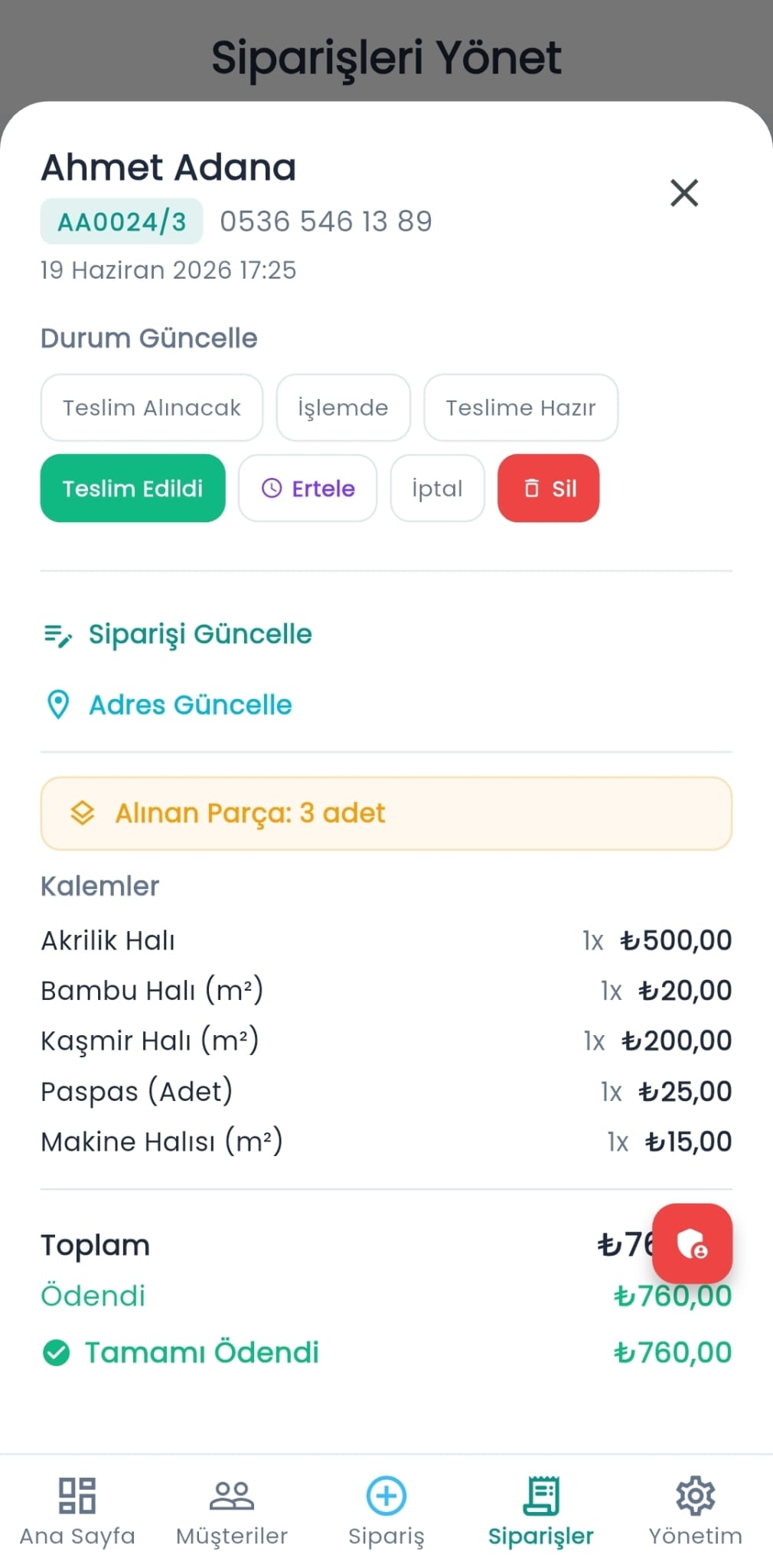Set status to Teslim Alınacak
Image resolution: width=773 pixels, height=1568 pixels.
pyautogui.click(x=152, y=407)
